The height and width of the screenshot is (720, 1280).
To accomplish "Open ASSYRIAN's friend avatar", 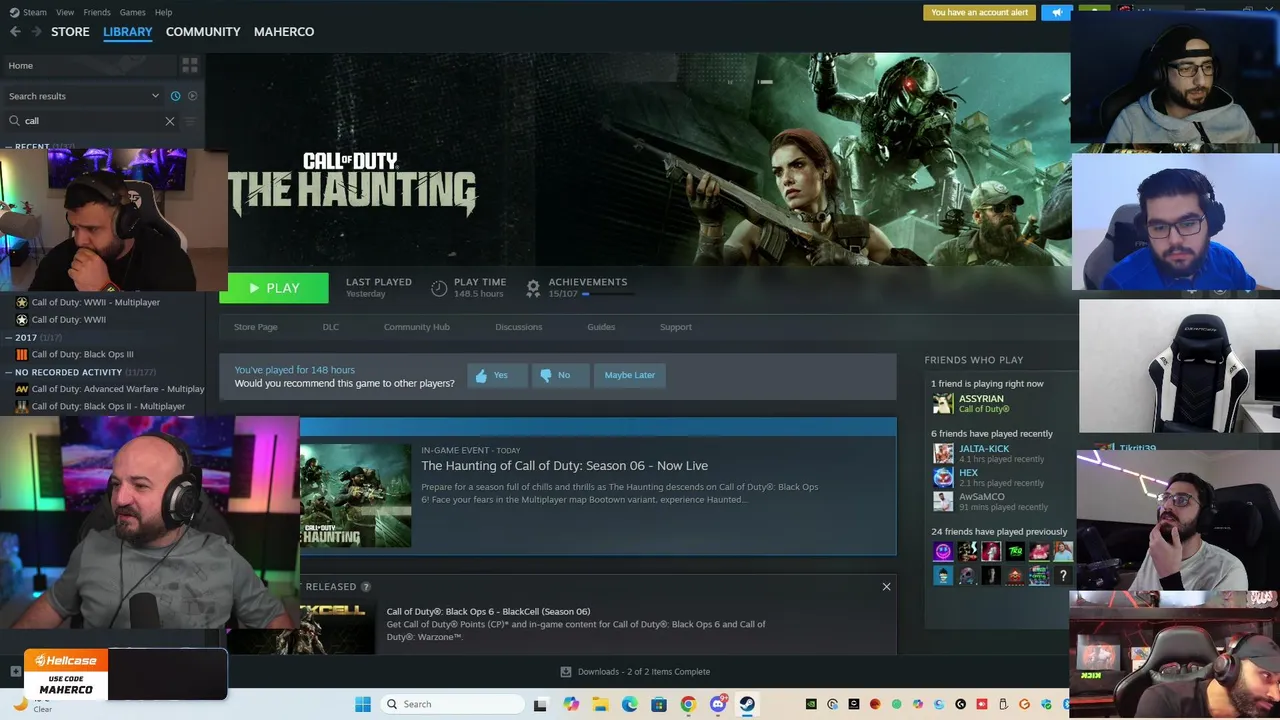I will 943,403.
